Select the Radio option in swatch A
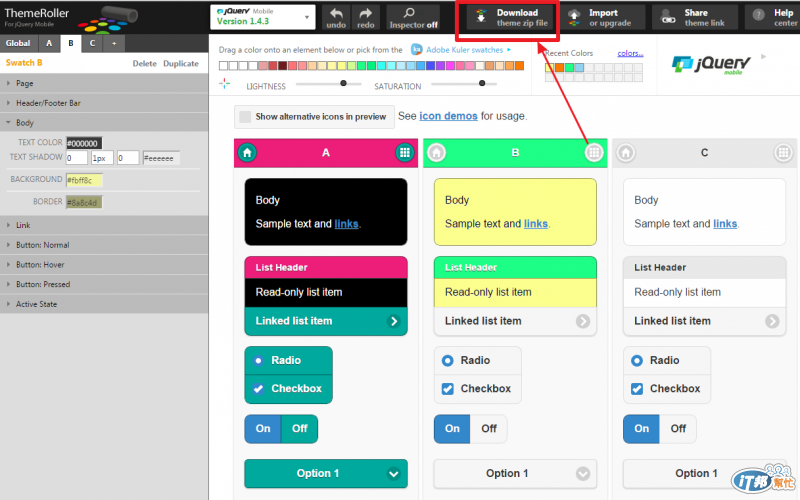This screenshot has height=500, width=800. tap(288, 360)
